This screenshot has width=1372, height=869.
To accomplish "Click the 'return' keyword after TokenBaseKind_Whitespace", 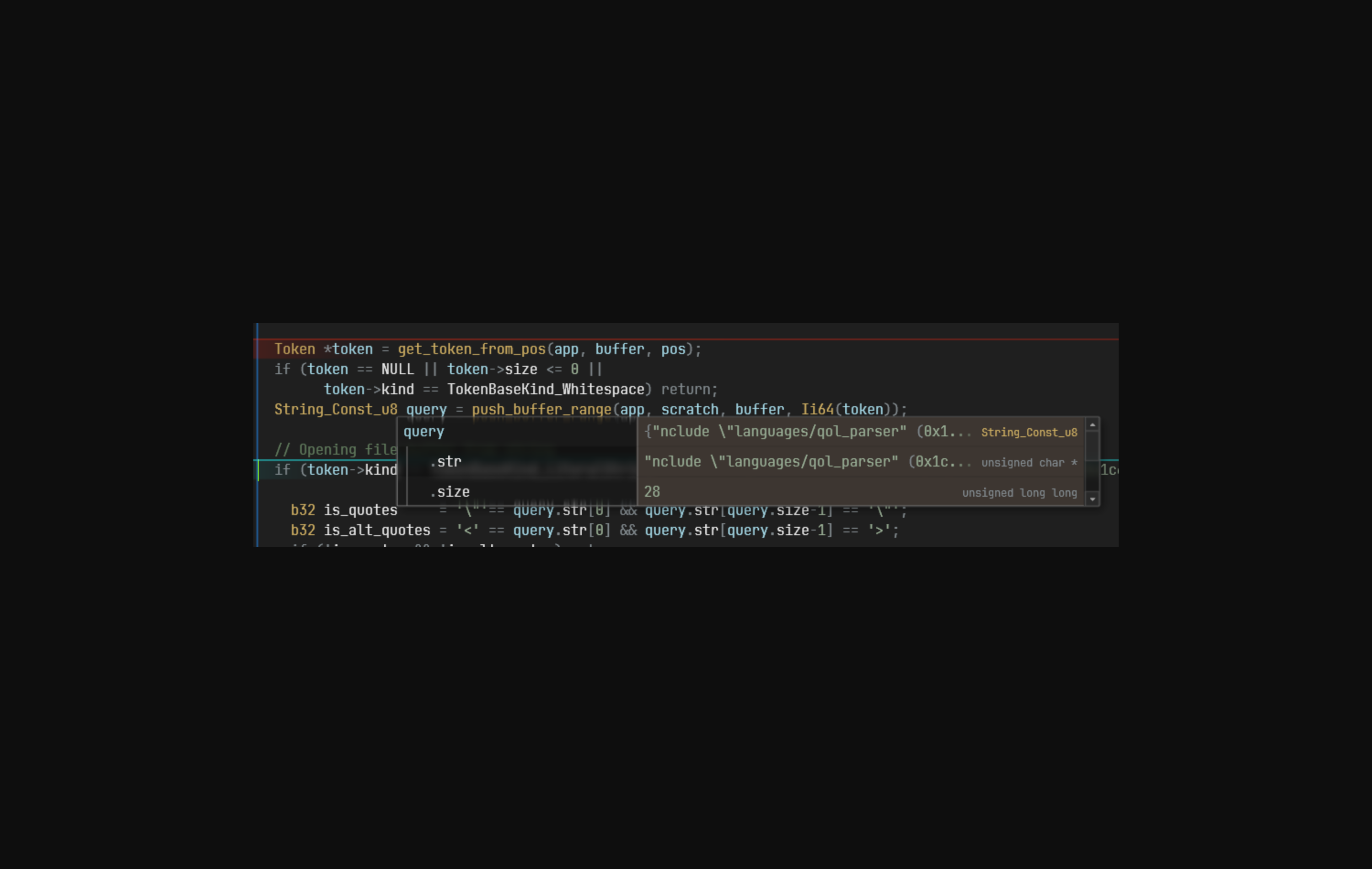I will [x=686, y=390].
